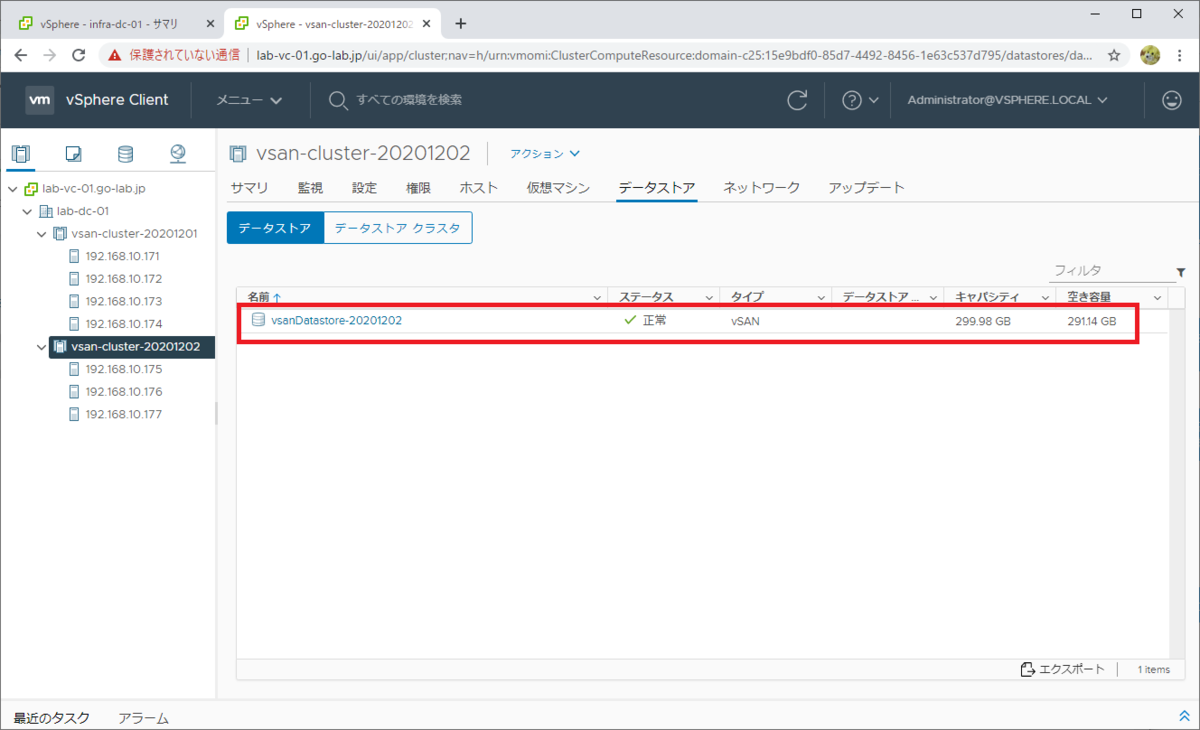Click the エクスポート button

coord(1063,669)
